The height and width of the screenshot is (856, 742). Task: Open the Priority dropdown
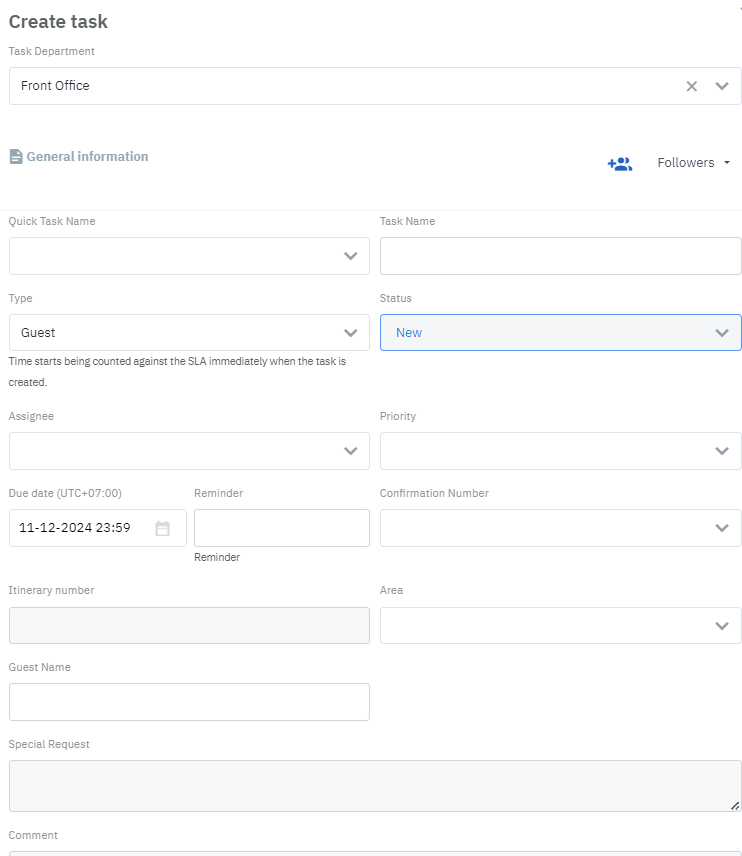point(722,451)
